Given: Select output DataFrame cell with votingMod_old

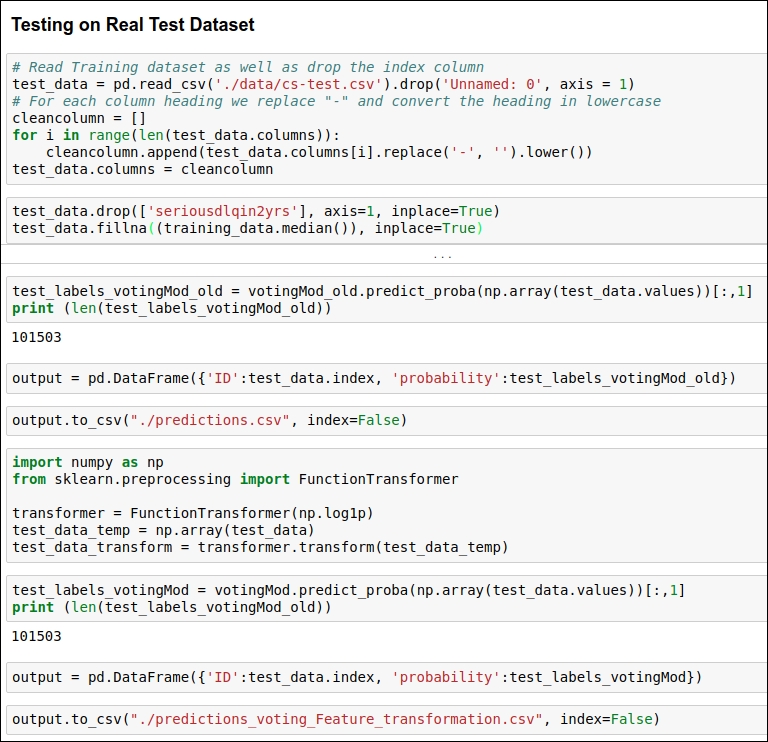Looking at the screenshot, I should pyautogui.click(x=386, y=379).
